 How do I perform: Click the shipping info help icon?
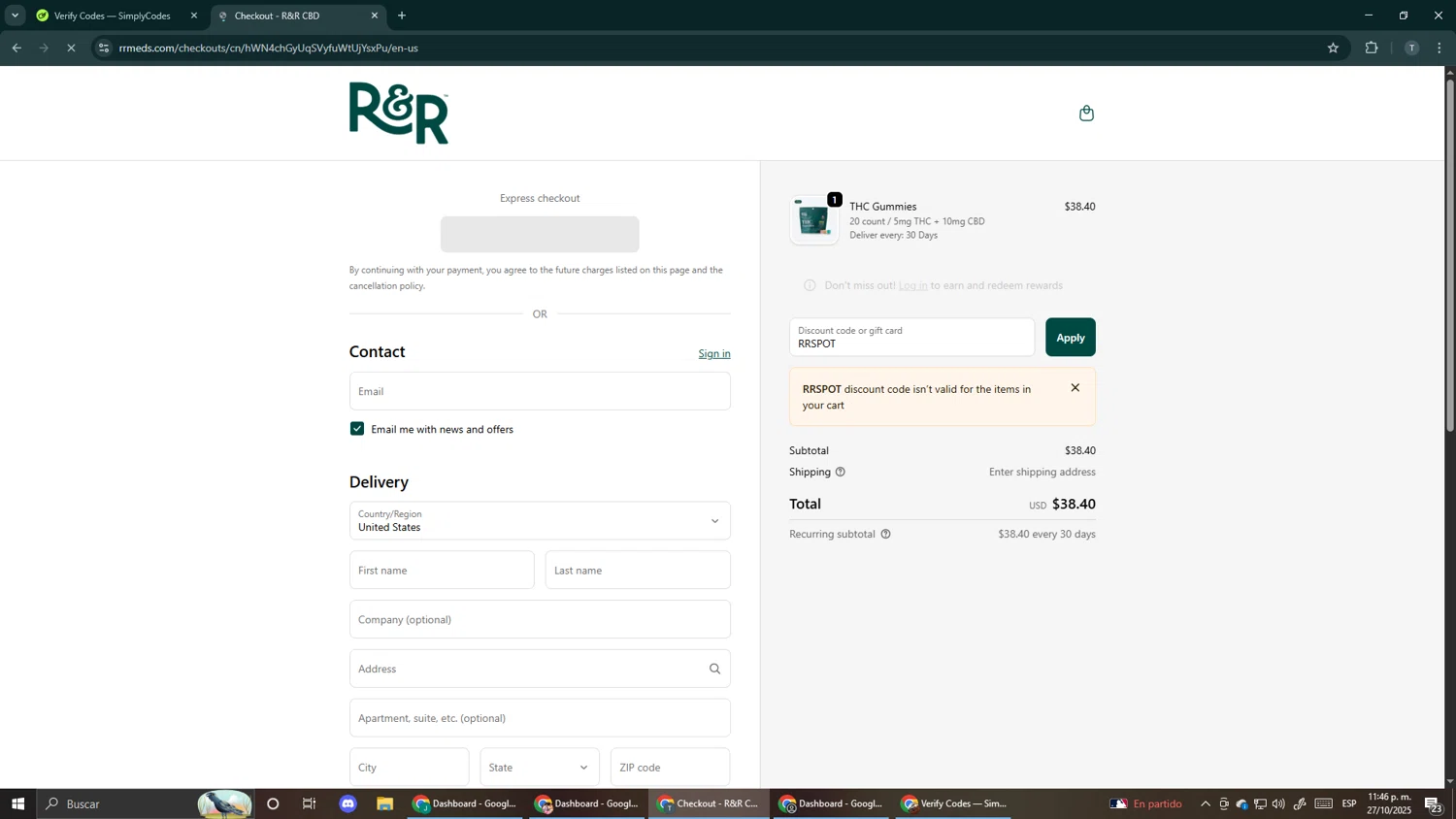(x=841, y=473)
